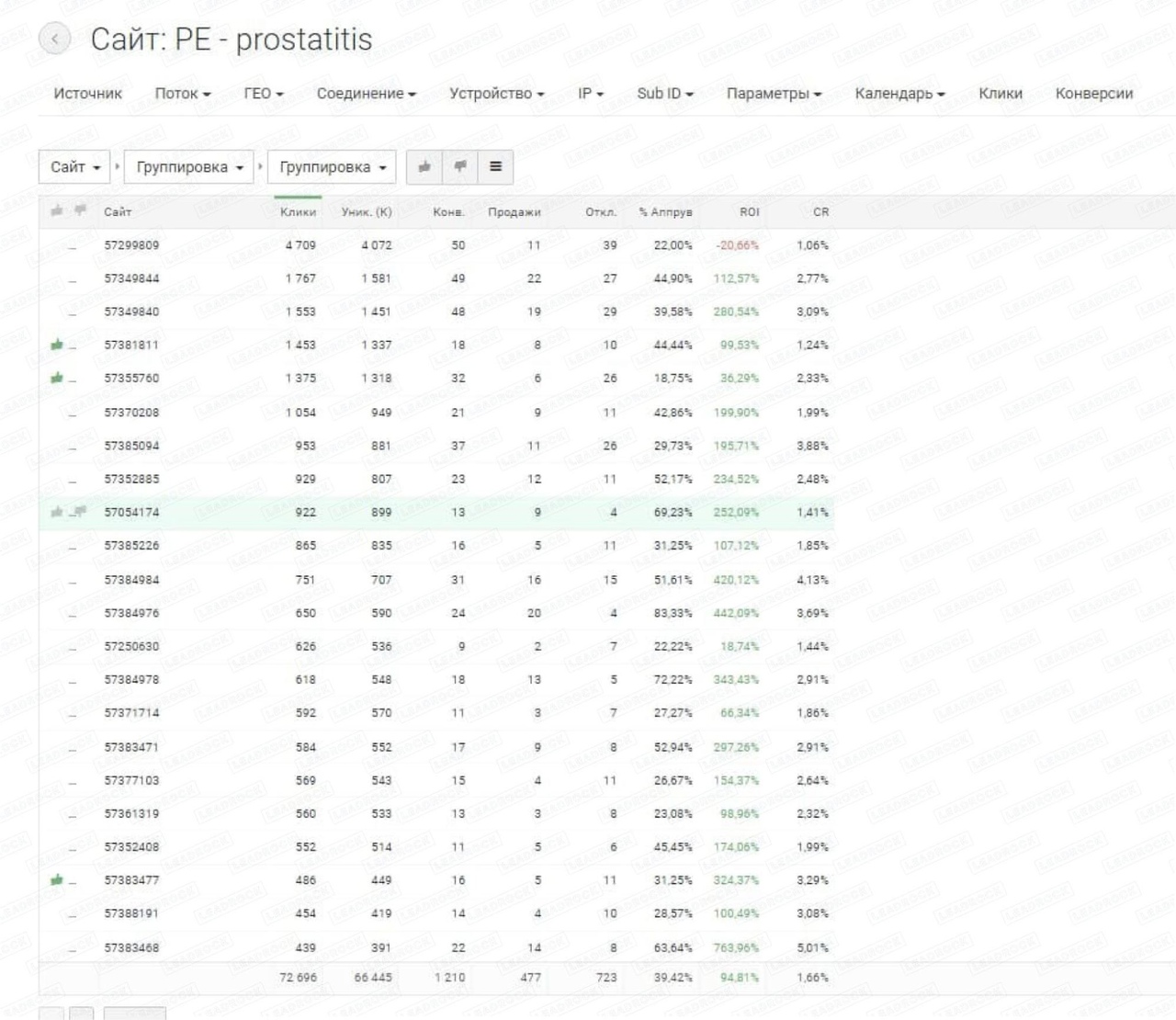
Task: Open the Сайт grouping selector
Action: [74, 167]
